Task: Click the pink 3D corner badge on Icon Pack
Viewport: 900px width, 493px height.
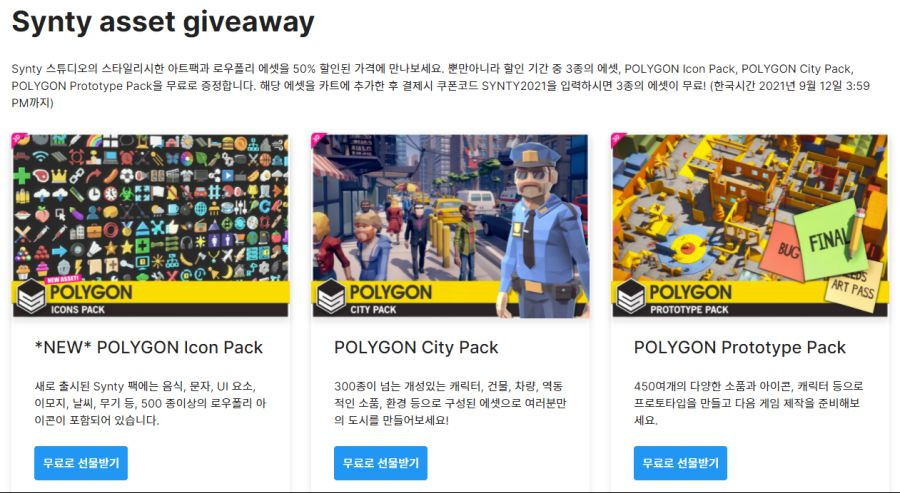Action: click(20, 139)
